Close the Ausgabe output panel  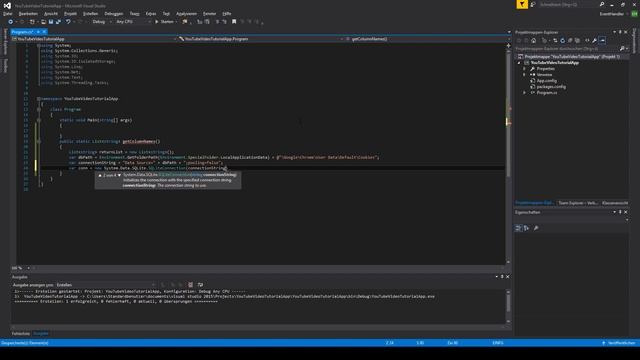click(508, 277)
